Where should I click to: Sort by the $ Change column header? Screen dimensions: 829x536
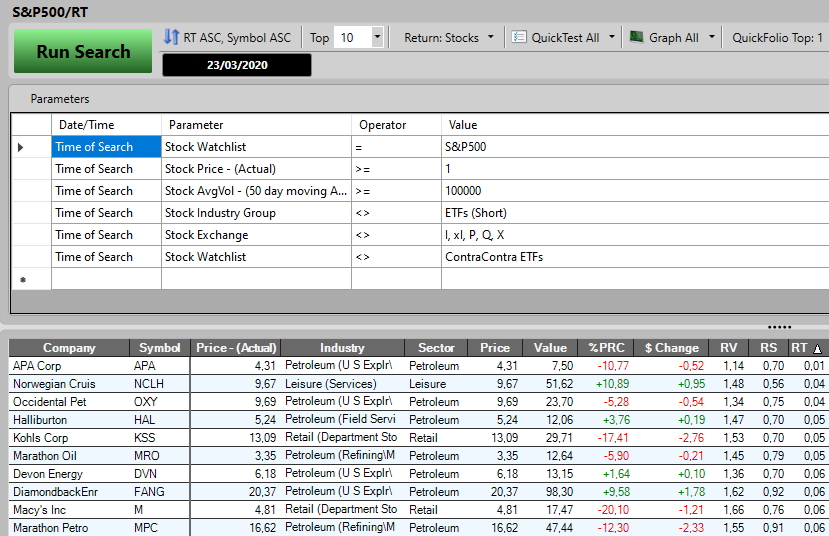tap(671, 348)
